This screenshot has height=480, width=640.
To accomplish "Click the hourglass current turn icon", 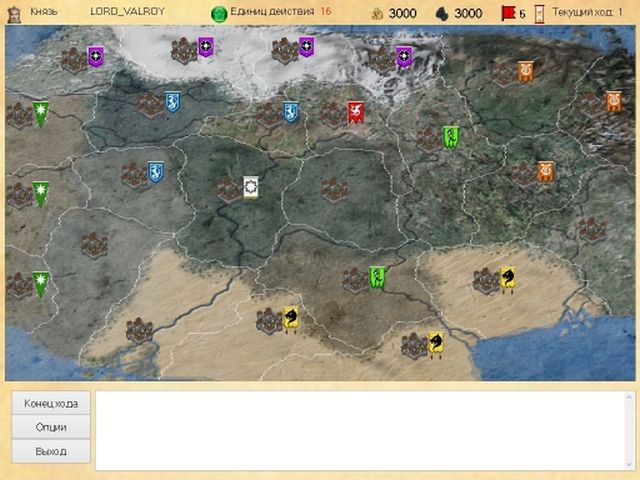I will pyautogui.click(x=540, y=14).
